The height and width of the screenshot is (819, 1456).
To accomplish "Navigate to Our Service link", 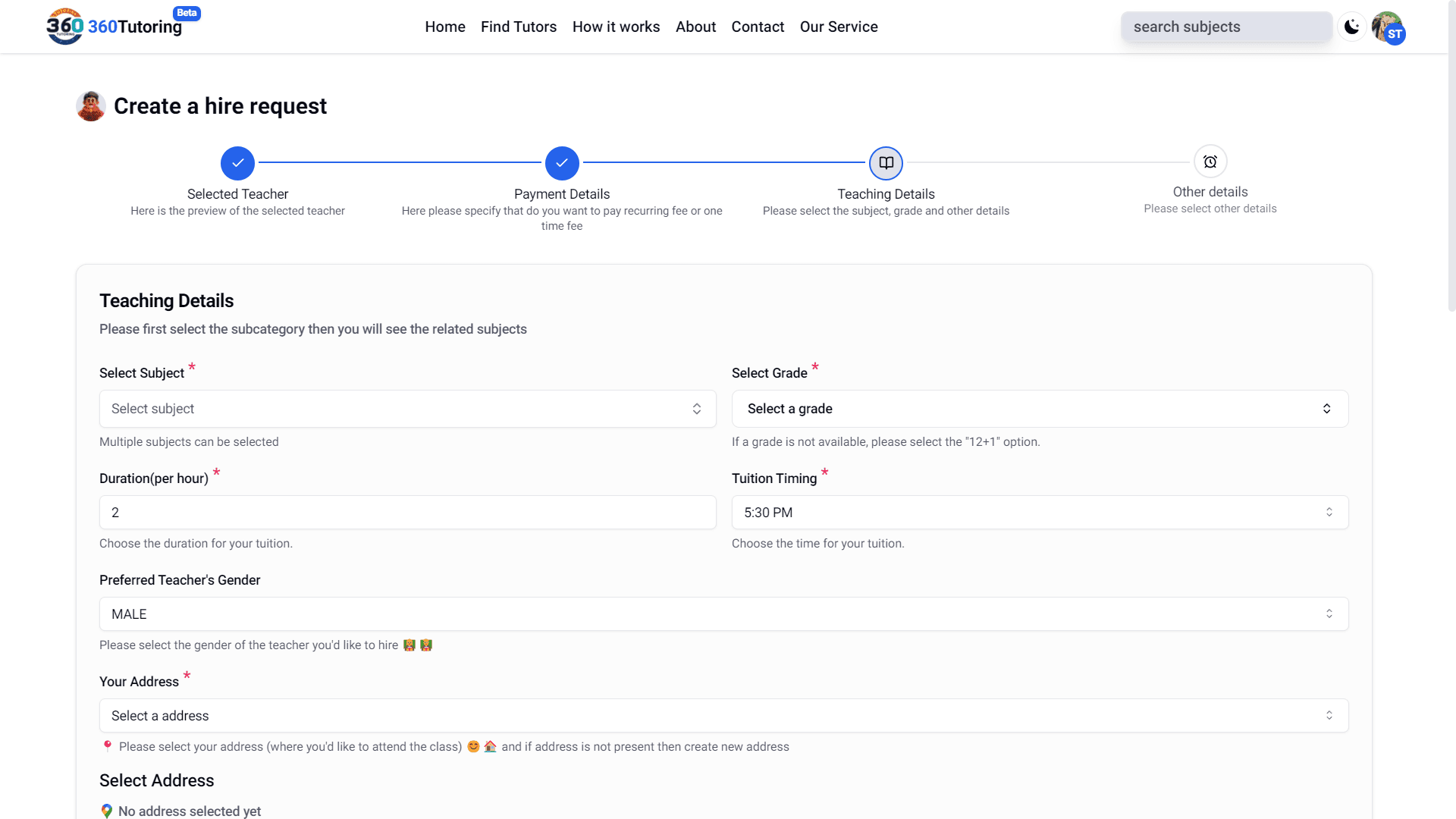I will 839,27.
